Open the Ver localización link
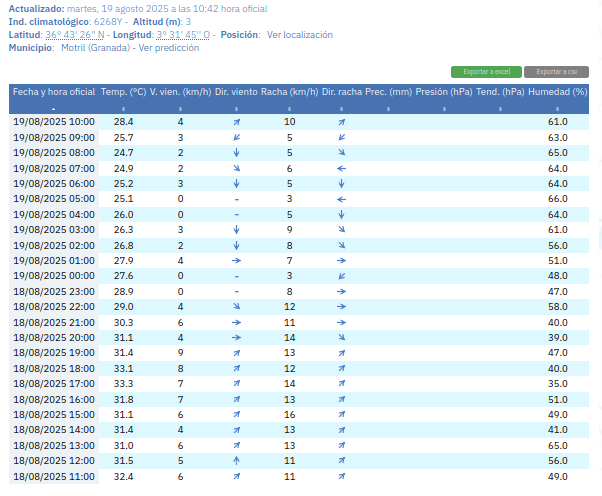 (301, 35)
